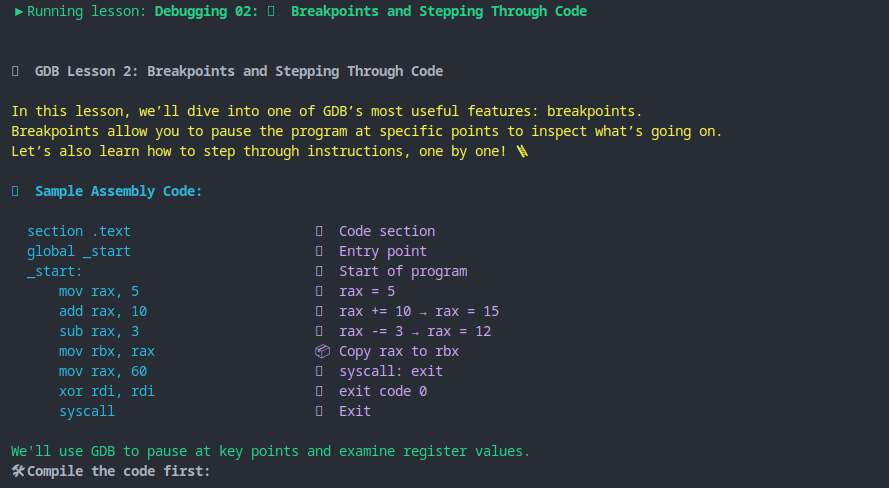889x488 pixels.
Task: Click the glyph icon beside syscall: exit comment
Action: coord(319,371)
